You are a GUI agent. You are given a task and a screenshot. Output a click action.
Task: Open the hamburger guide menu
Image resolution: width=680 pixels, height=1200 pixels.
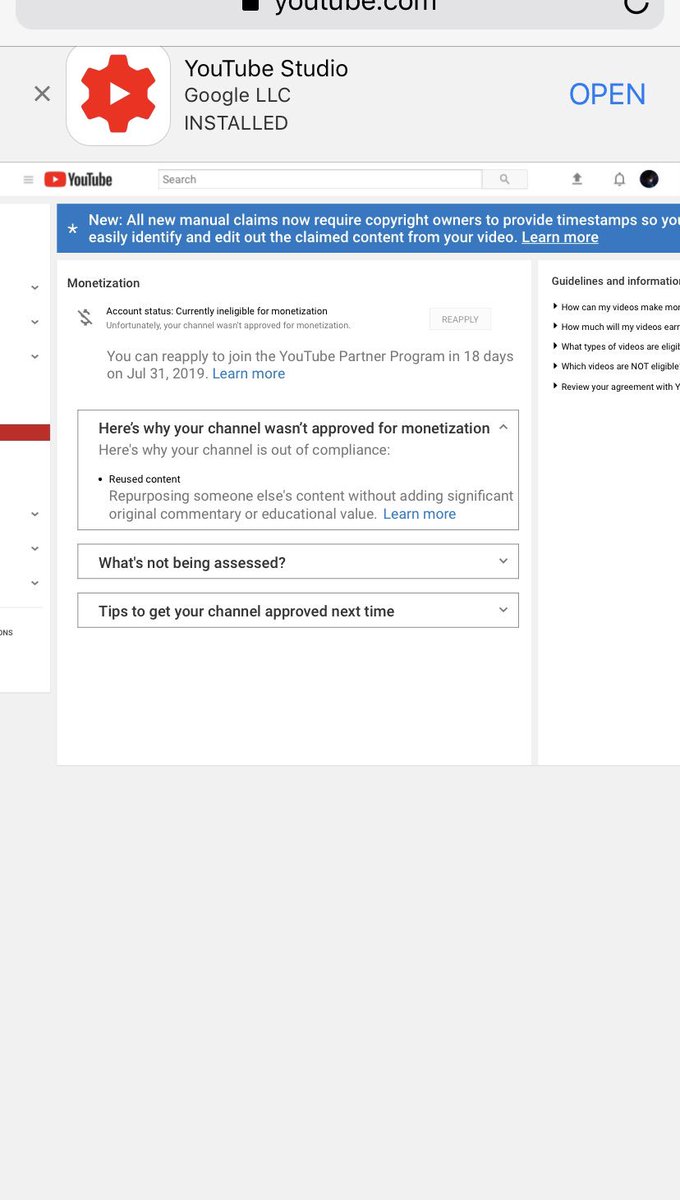click(28, 180)
